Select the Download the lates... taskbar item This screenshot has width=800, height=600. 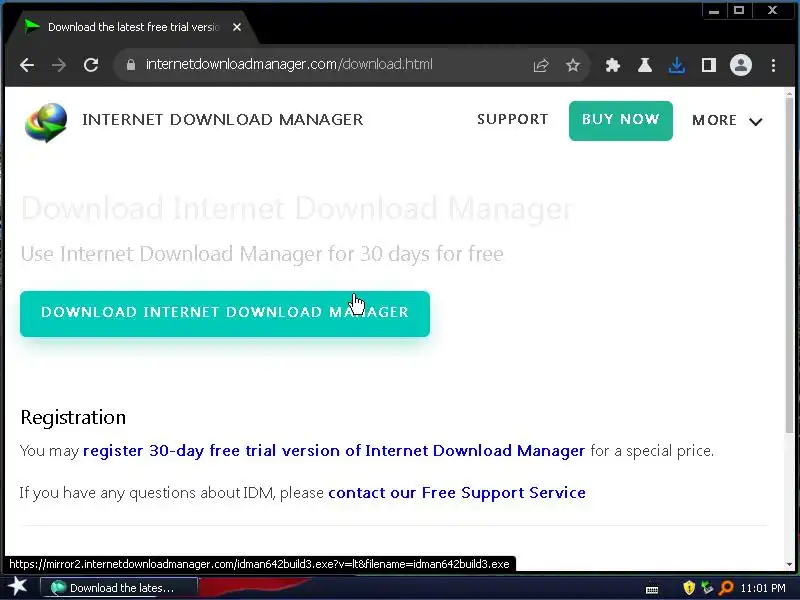pos(118,588)
